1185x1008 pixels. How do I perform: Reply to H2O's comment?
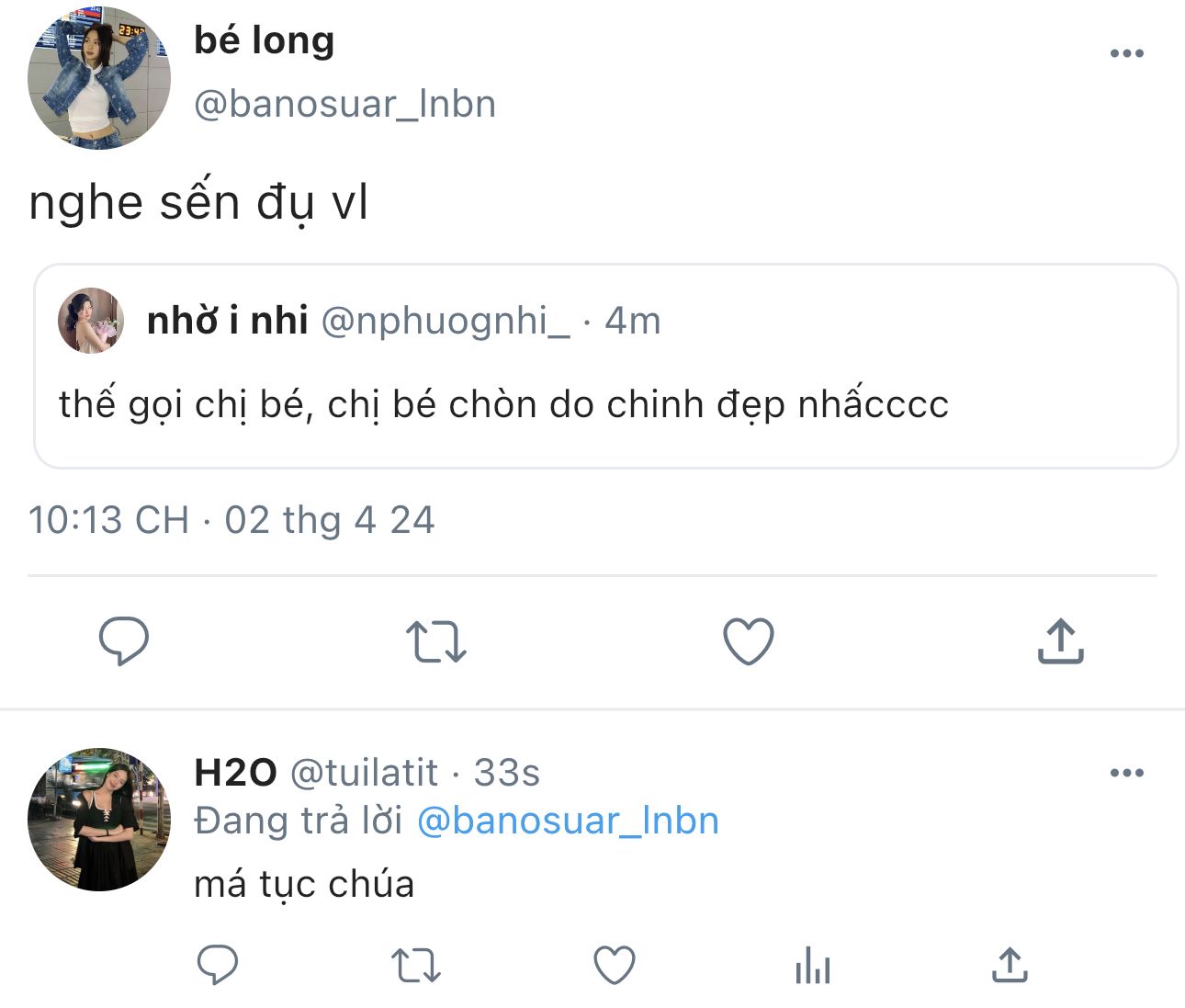click(x=218, y=966)
